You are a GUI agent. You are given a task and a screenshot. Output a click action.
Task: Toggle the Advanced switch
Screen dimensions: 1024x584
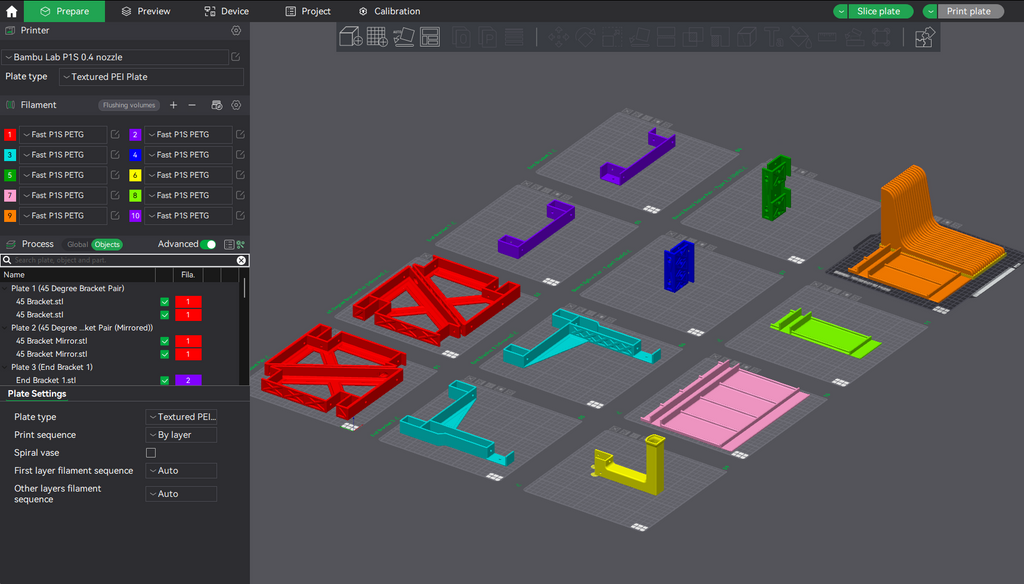208,244
